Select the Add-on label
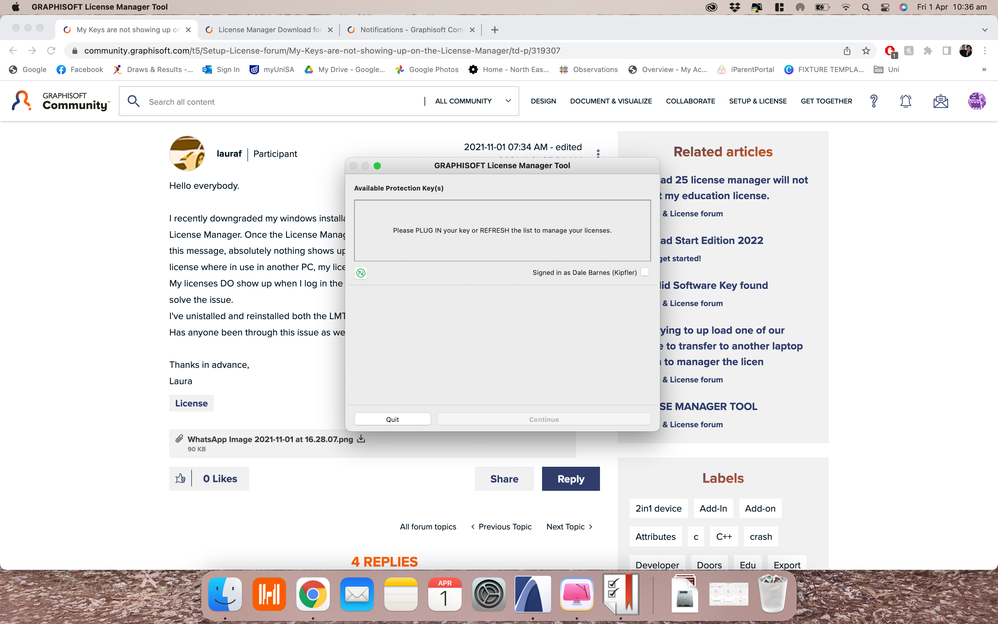This screenshot has width=998, height=624. pyautogui.click(x=760, y=508)
